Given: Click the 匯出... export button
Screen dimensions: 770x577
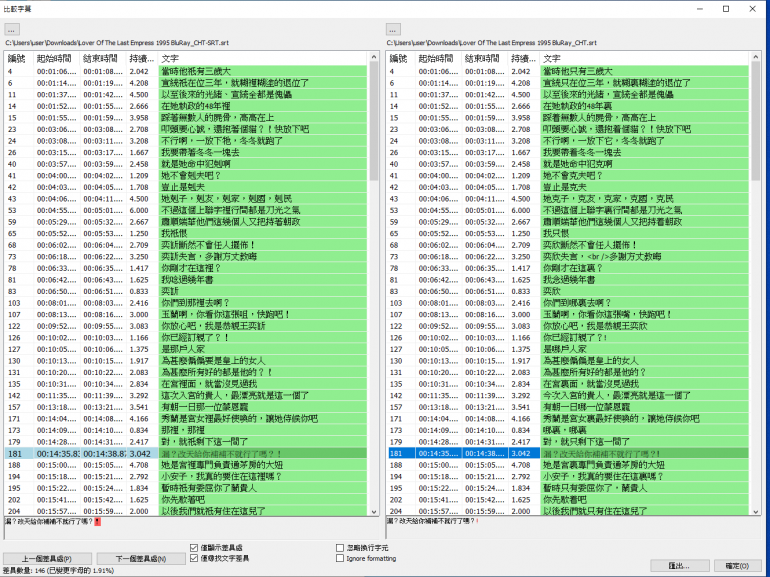Looking at the screenshot, I should point(680,566).
